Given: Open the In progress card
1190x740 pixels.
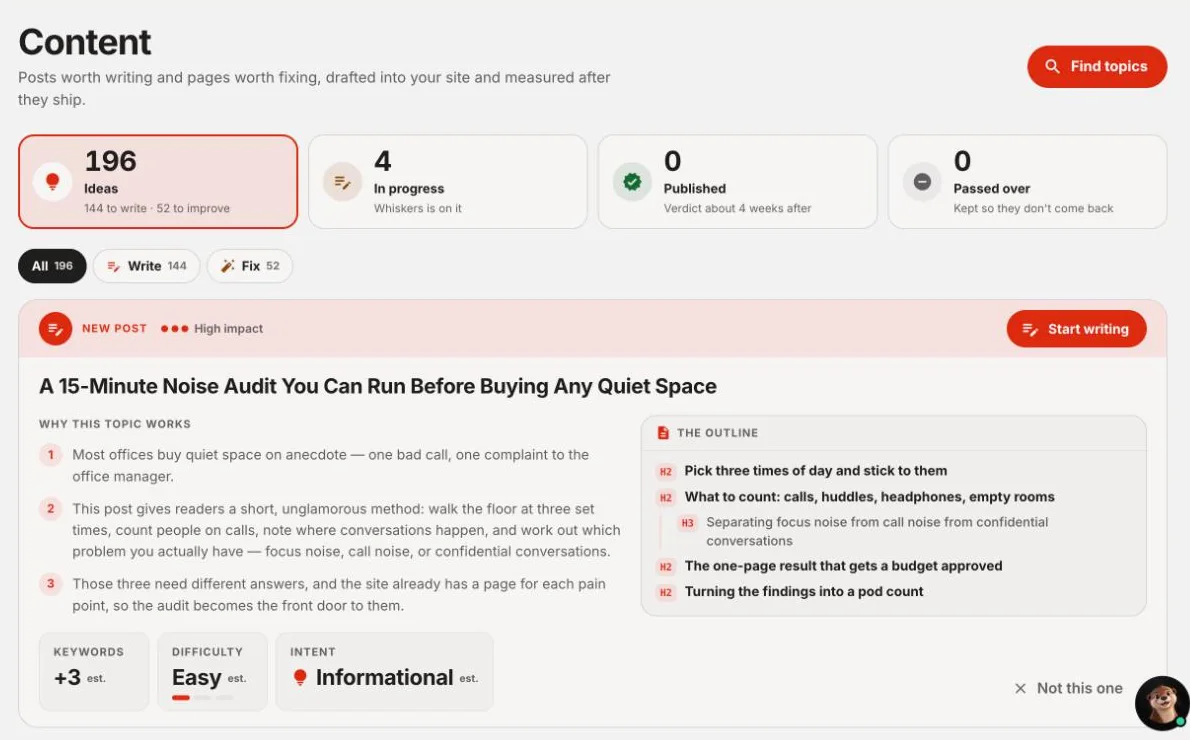Looking at the screenshot, I should tap(448, 181).
